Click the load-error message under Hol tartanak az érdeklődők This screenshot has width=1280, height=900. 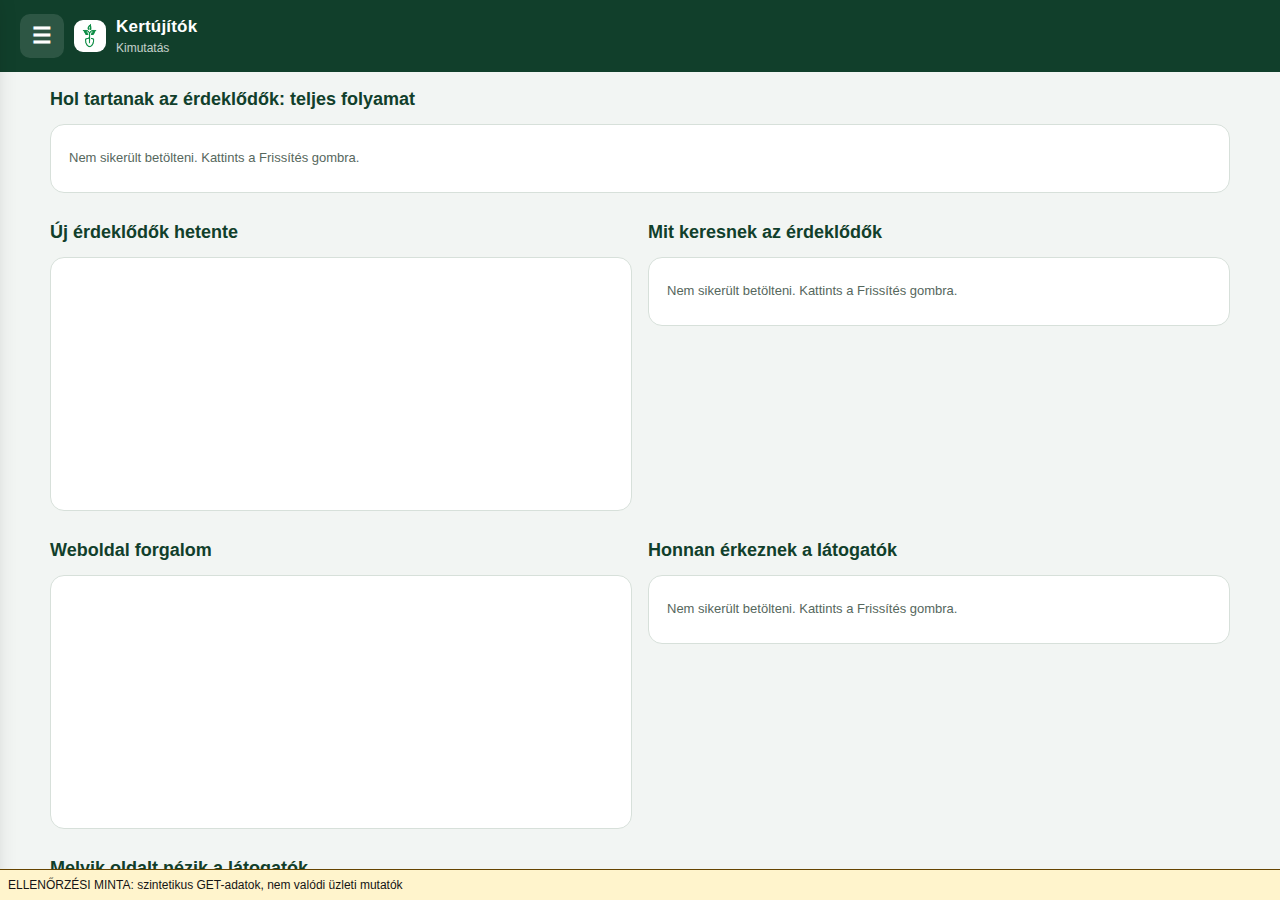coord(214,158)
